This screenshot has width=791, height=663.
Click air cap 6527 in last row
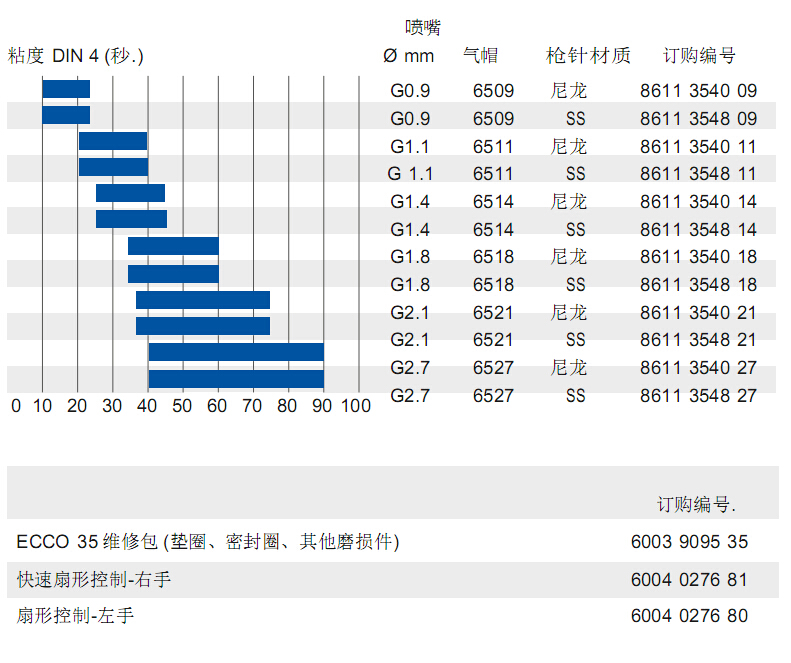click(x=493, y=396)
